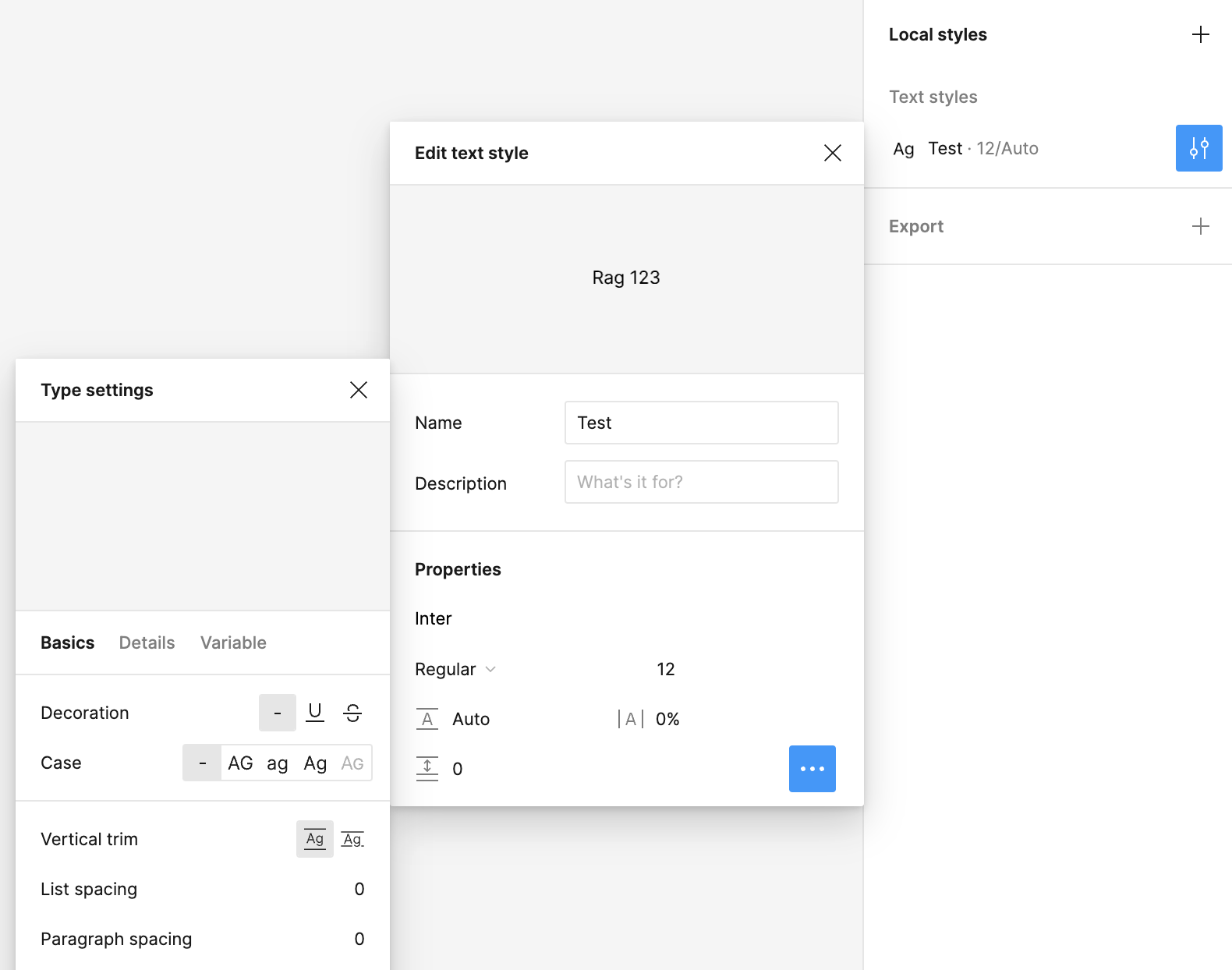
Task: Set case to uppercase AG
Action: (240, 763)
